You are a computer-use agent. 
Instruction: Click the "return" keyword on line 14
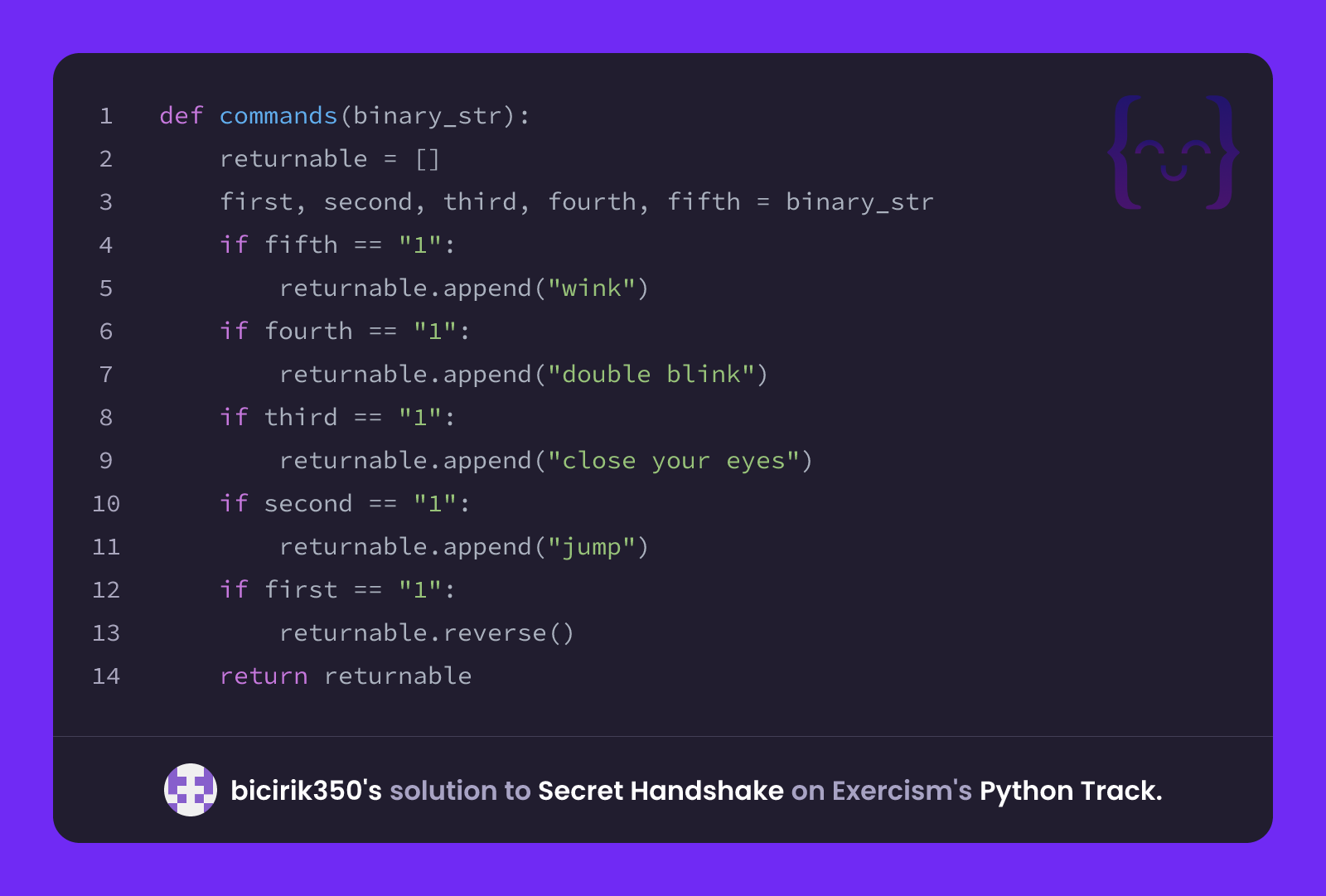coord(264,676)
